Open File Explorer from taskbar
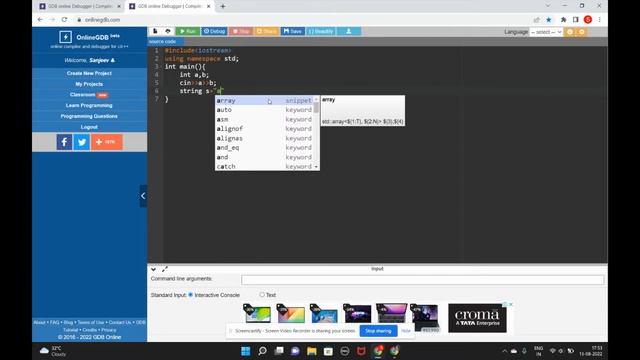640x360 pixels. click(x=312, y=351)
